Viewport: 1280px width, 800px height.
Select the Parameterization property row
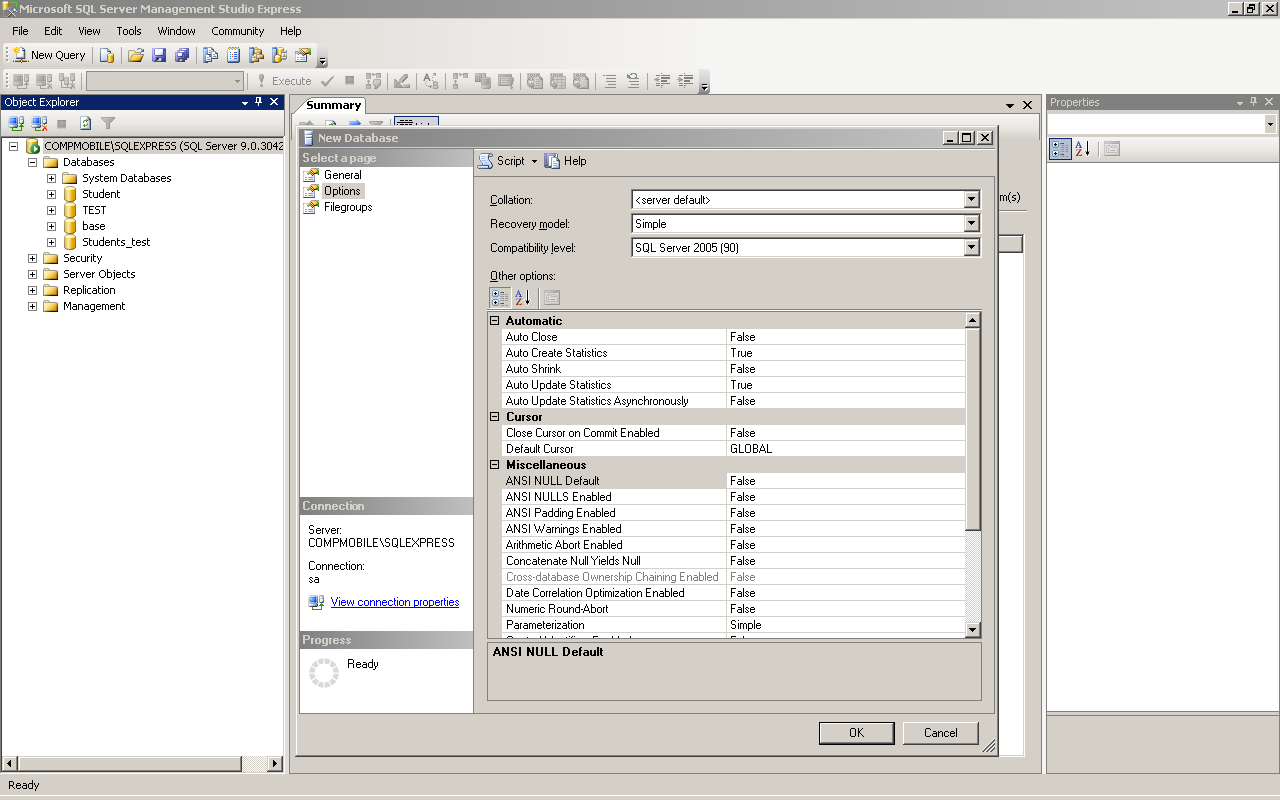pyautogui.click(x=734, y=625)
